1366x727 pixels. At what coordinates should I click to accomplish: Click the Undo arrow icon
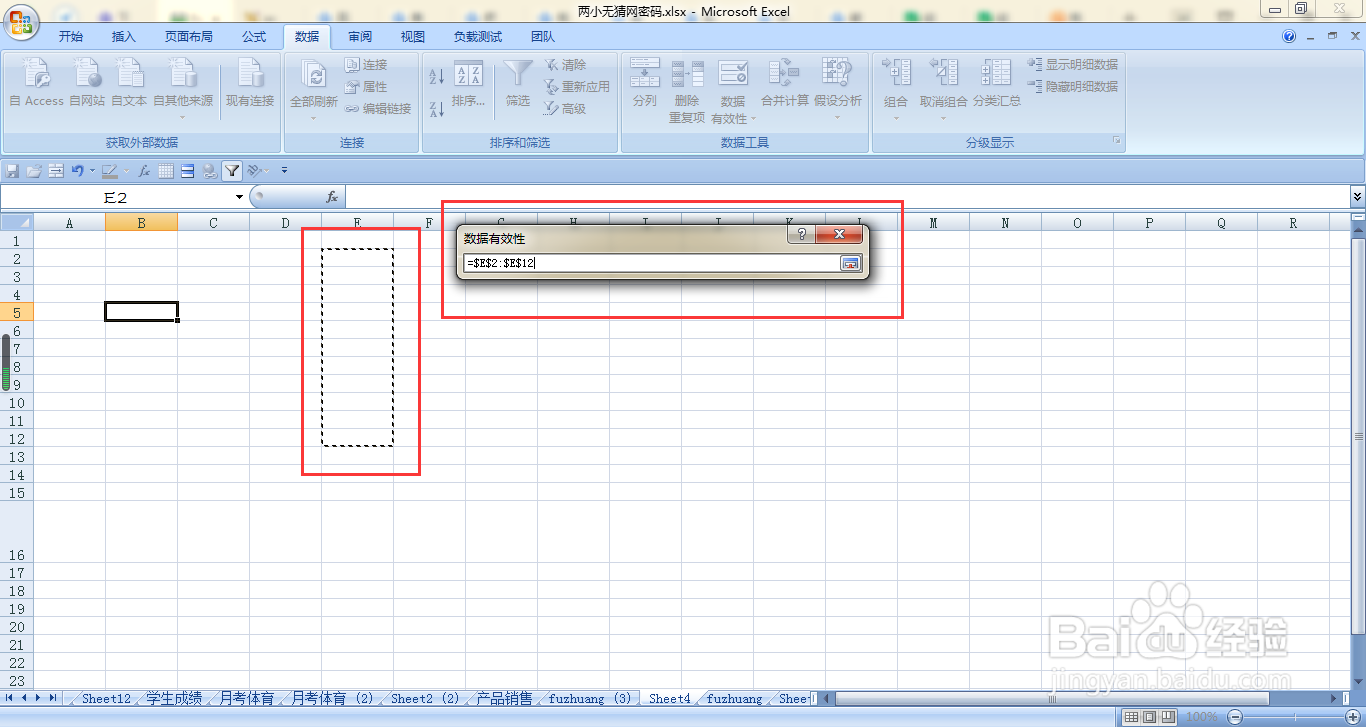pyautogui.click(x=77, y=171)
